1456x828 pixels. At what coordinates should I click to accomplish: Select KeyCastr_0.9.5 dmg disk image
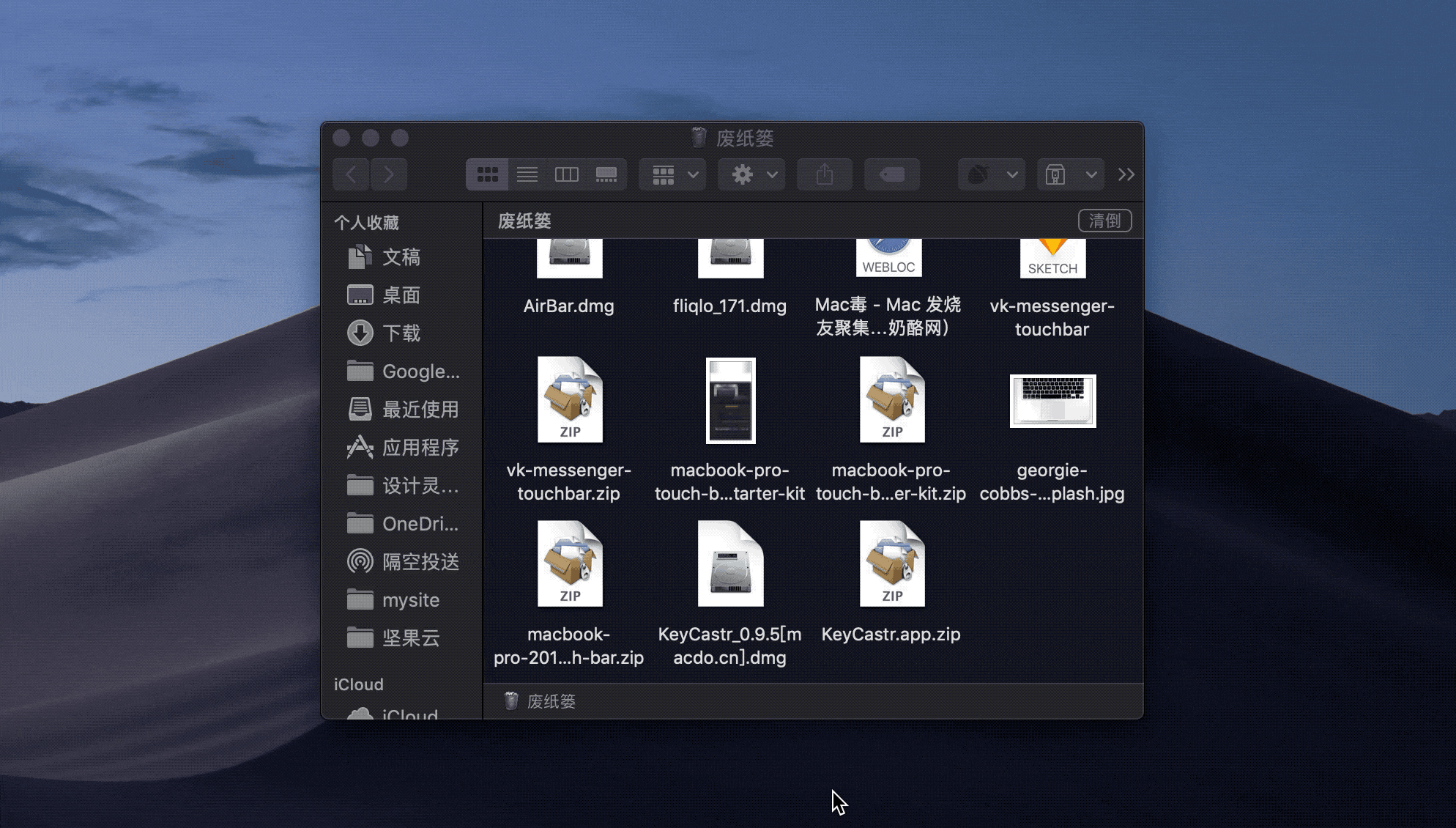coord(730,564)
